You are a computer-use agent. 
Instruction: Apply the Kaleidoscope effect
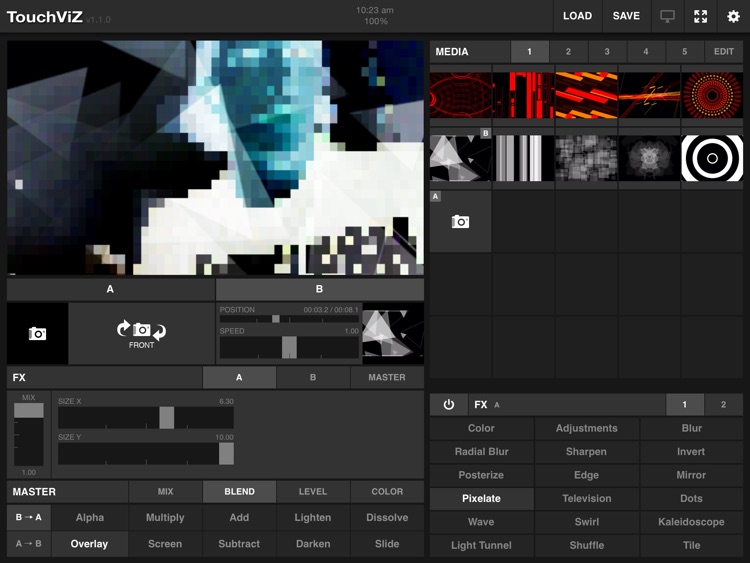point(691,522)
